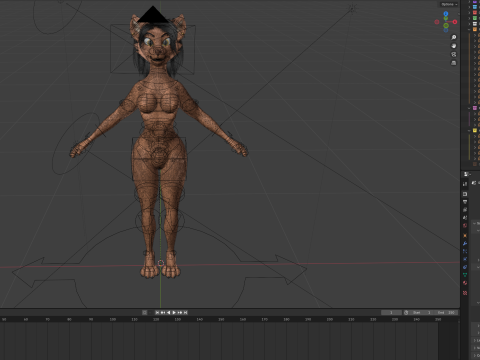Select the green collection icon
This screenshot has height=360, width=480.
click(x=475, y=18)
